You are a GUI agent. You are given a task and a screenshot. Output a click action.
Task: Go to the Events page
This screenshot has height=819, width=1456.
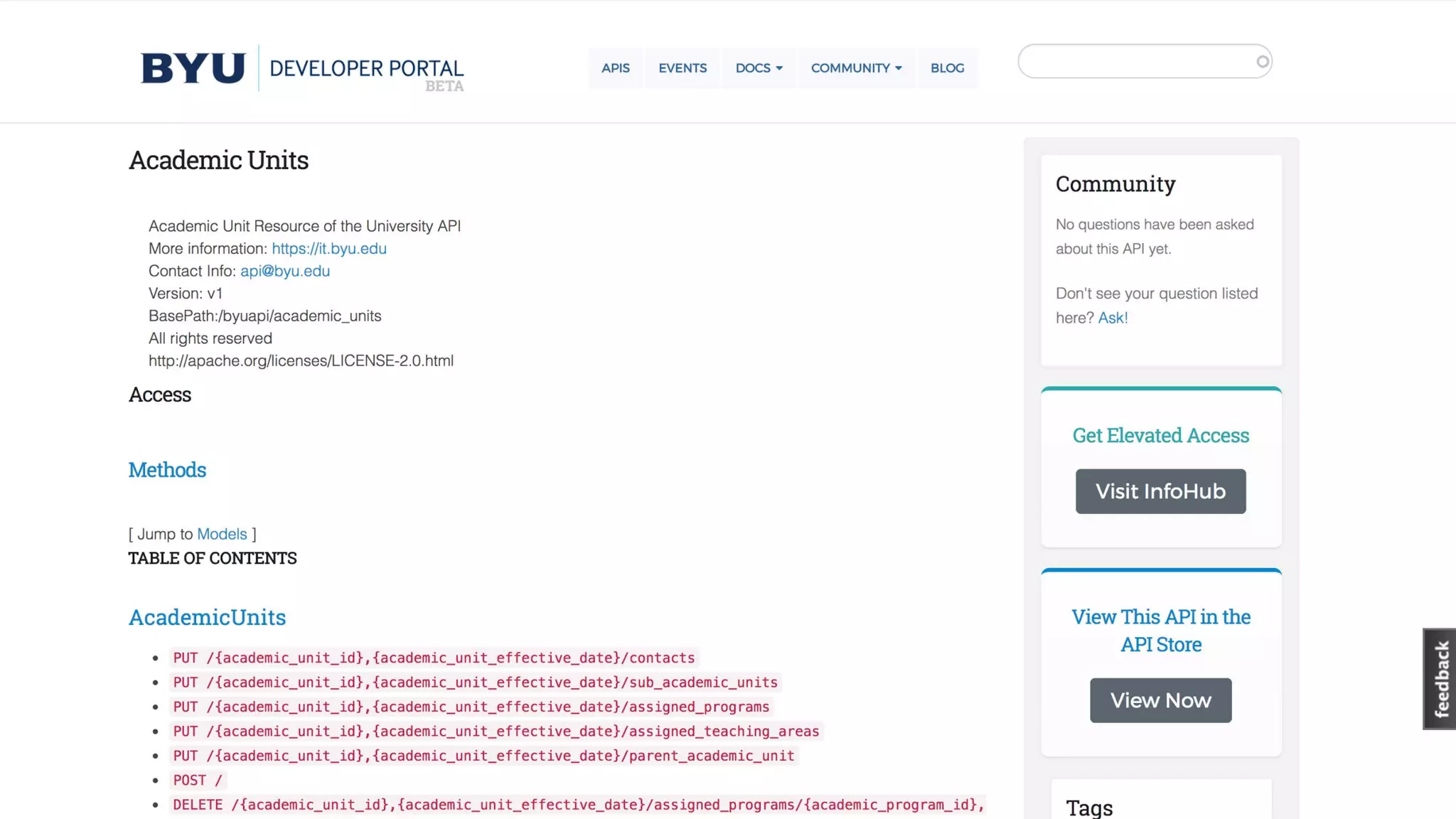[682, 68]
